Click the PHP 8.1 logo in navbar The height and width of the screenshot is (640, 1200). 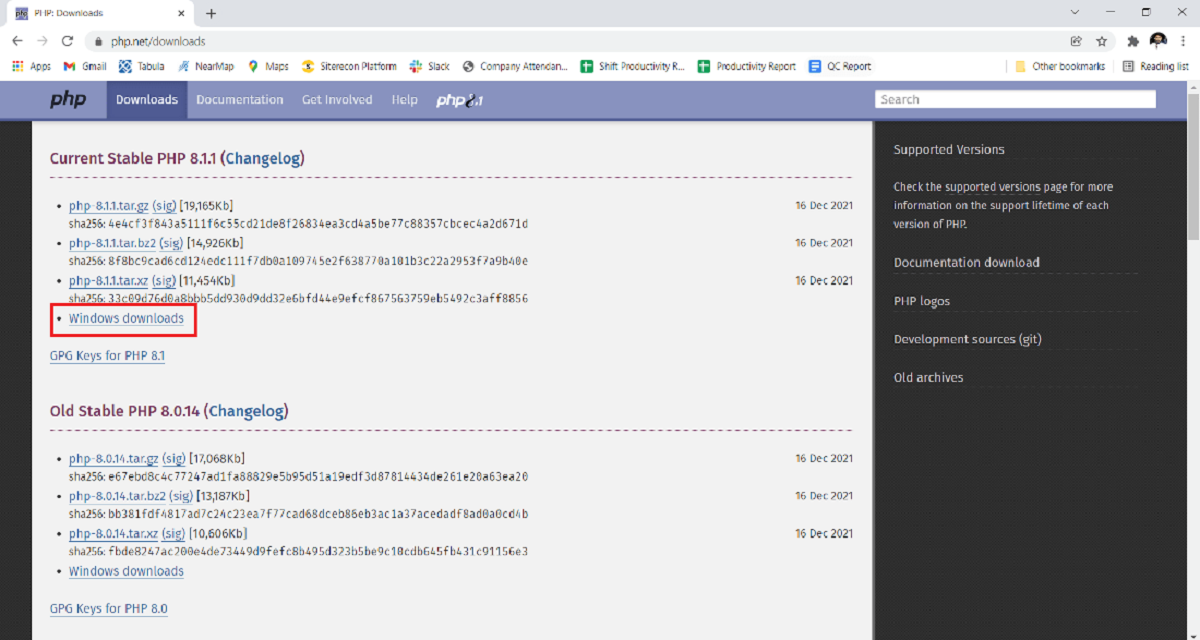tap(459, 100)
